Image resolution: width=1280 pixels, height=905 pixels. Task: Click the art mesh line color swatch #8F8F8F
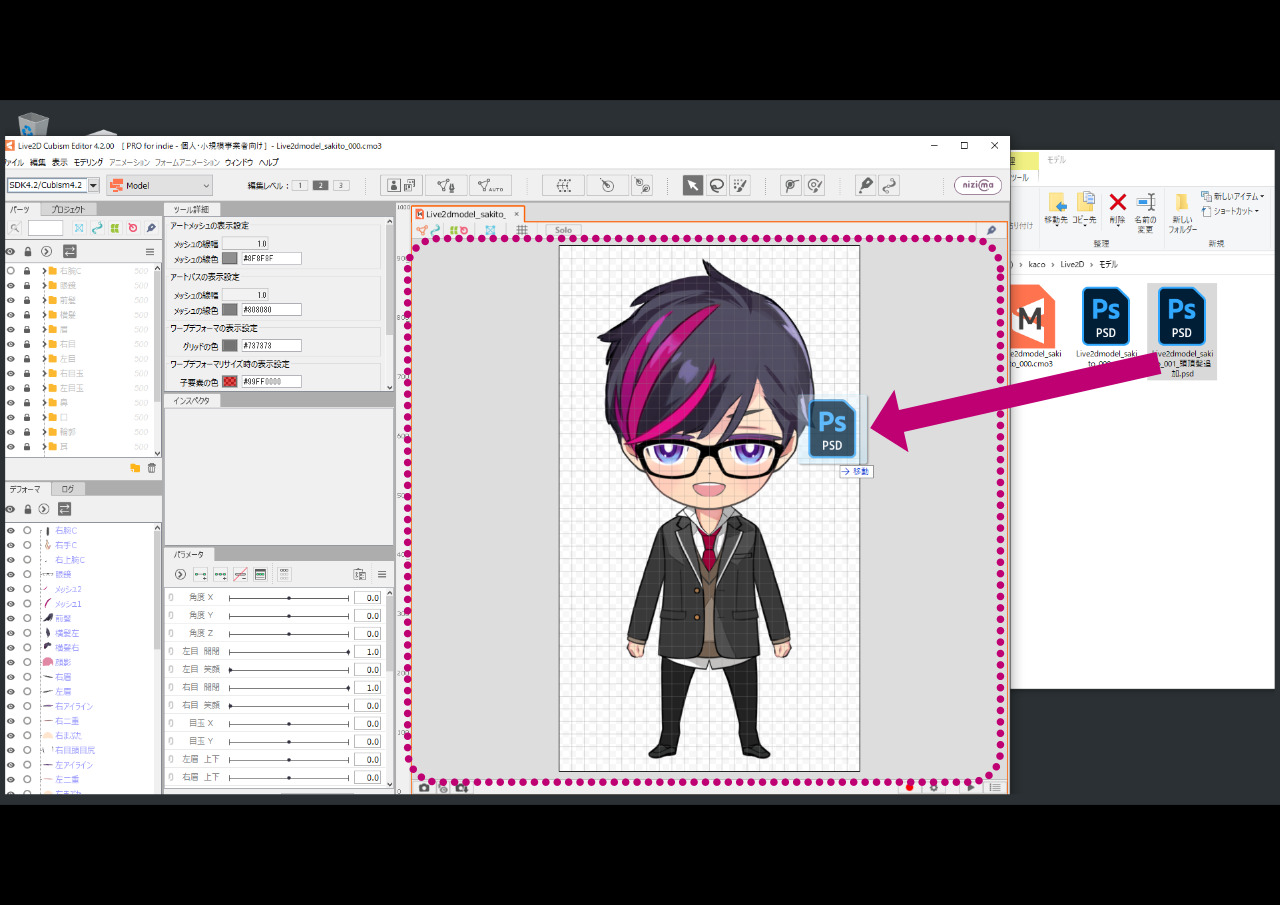[x=230, y=258]
